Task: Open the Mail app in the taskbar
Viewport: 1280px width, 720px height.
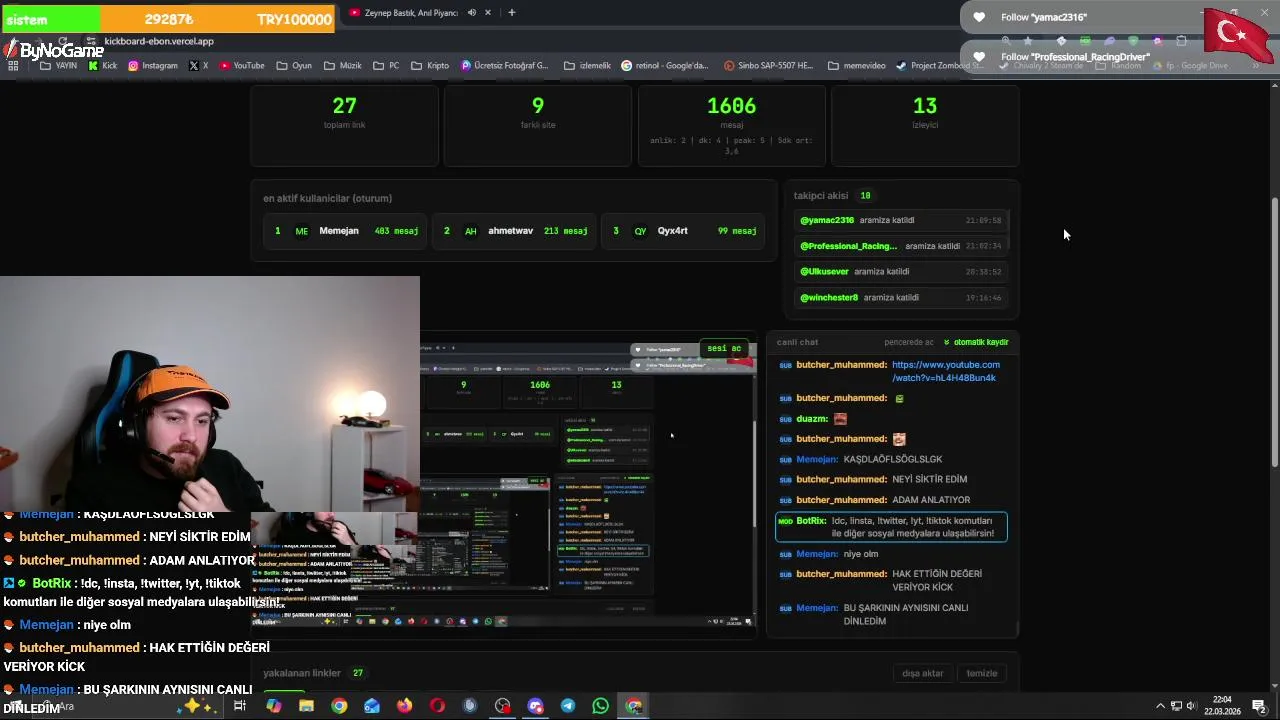Action: click(x=372, y=706)
